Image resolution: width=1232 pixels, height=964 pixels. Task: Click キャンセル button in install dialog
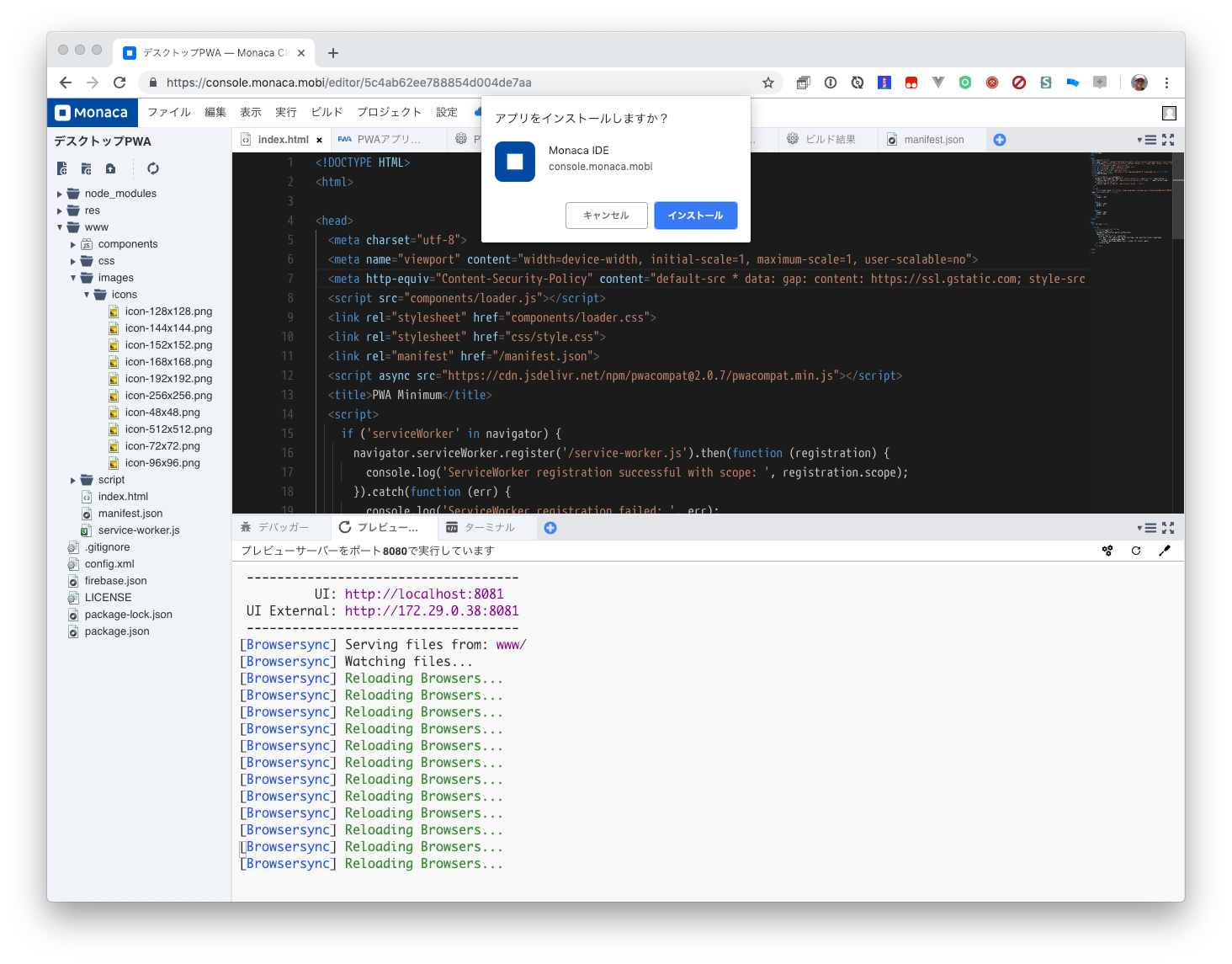tap(606, 216)
